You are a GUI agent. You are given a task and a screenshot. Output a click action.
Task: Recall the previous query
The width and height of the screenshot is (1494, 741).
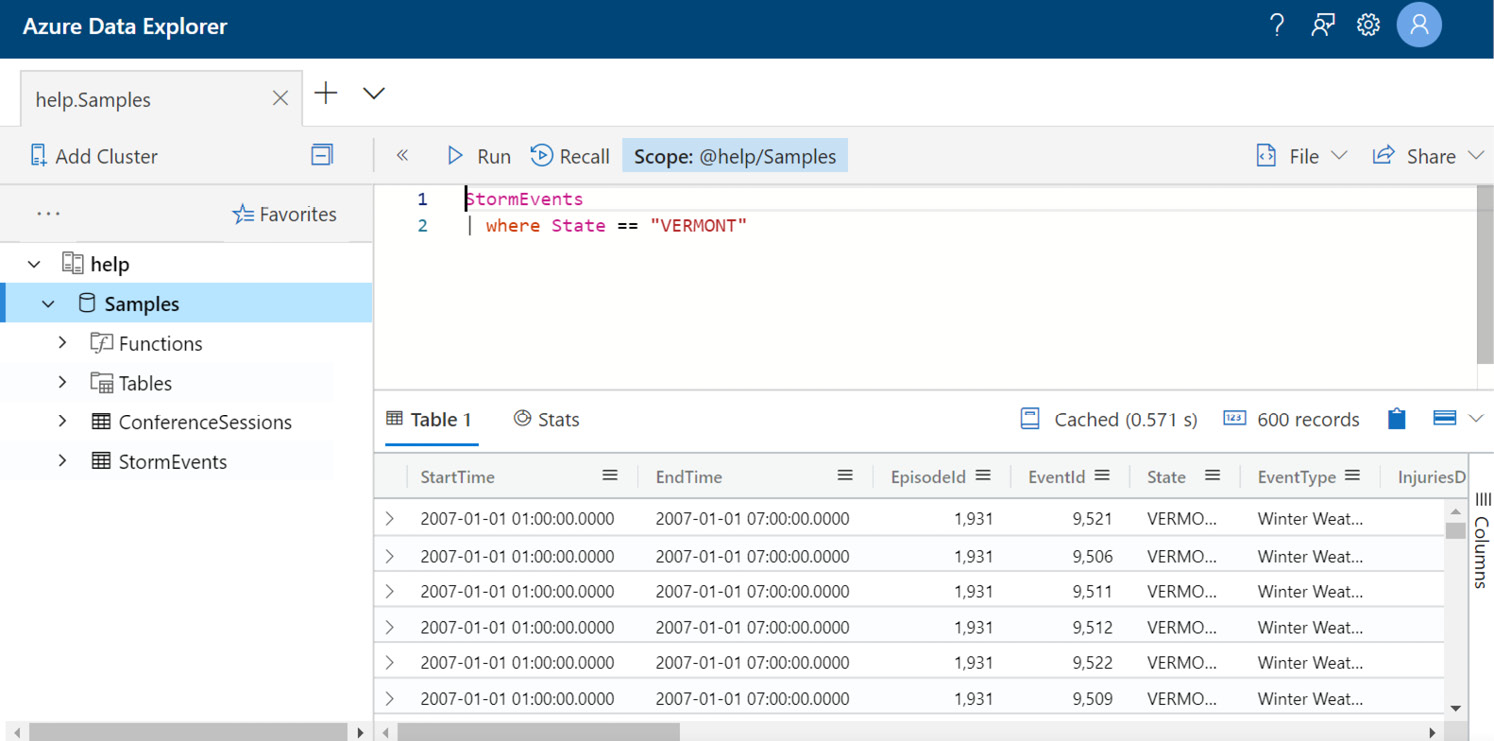[570, 156]
